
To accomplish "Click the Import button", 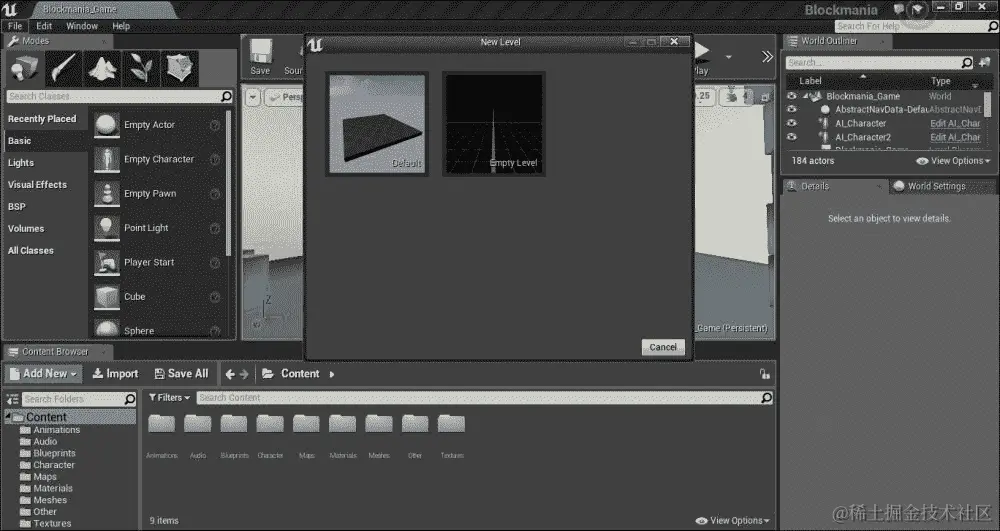I will [x=115, y=374].
